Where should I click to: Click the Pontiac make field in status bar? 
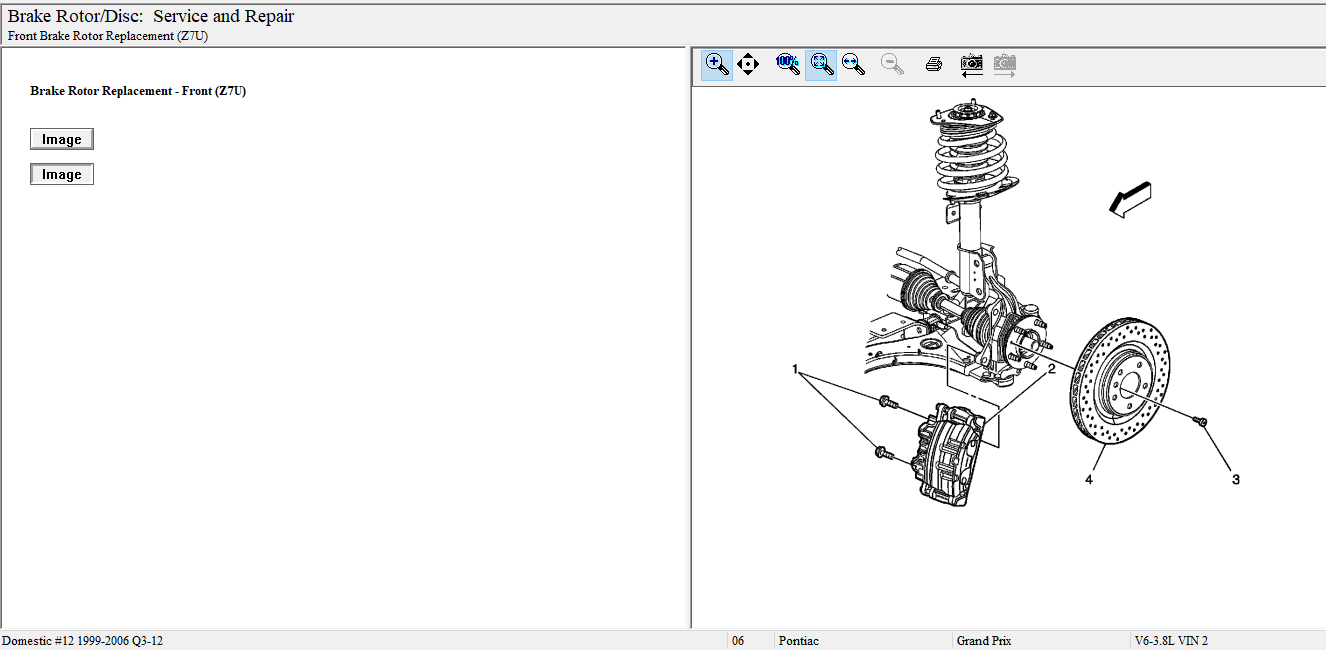[x=798, y=641]
